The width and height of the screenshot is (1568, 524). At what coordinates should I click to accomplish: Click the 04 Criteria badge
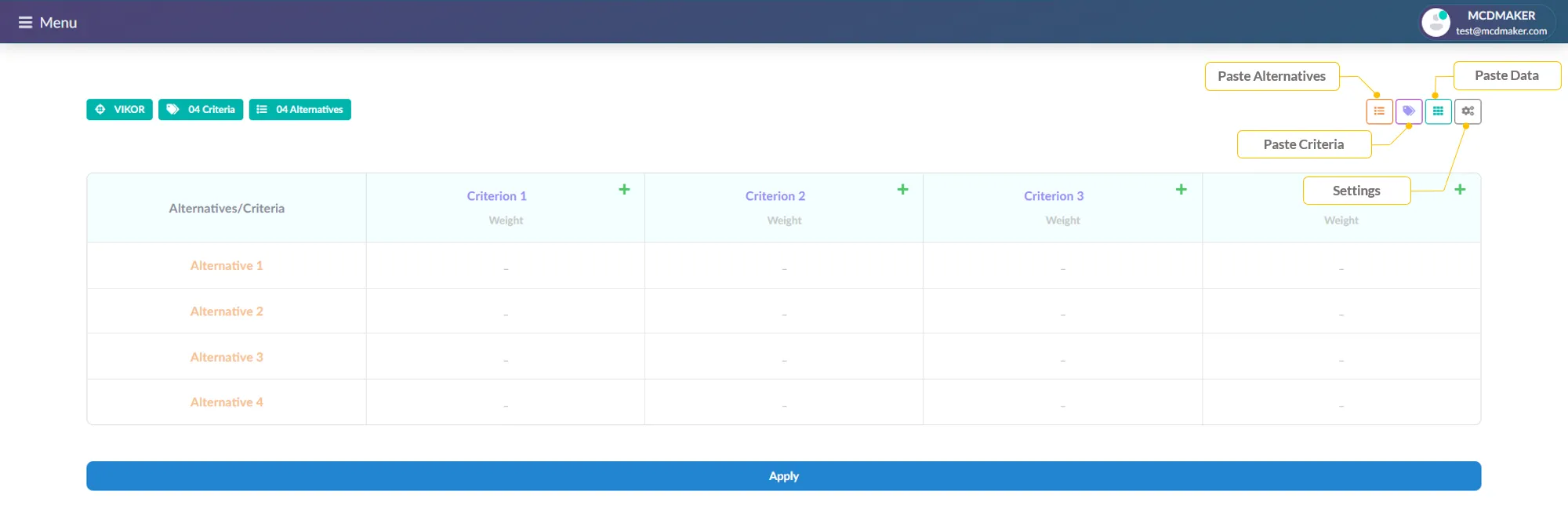coord(201,109)
